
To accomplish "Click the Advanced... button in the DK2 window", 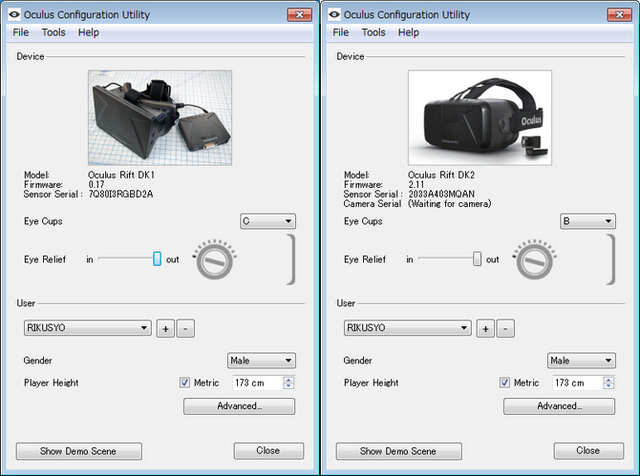I will (x=559, y=406).
